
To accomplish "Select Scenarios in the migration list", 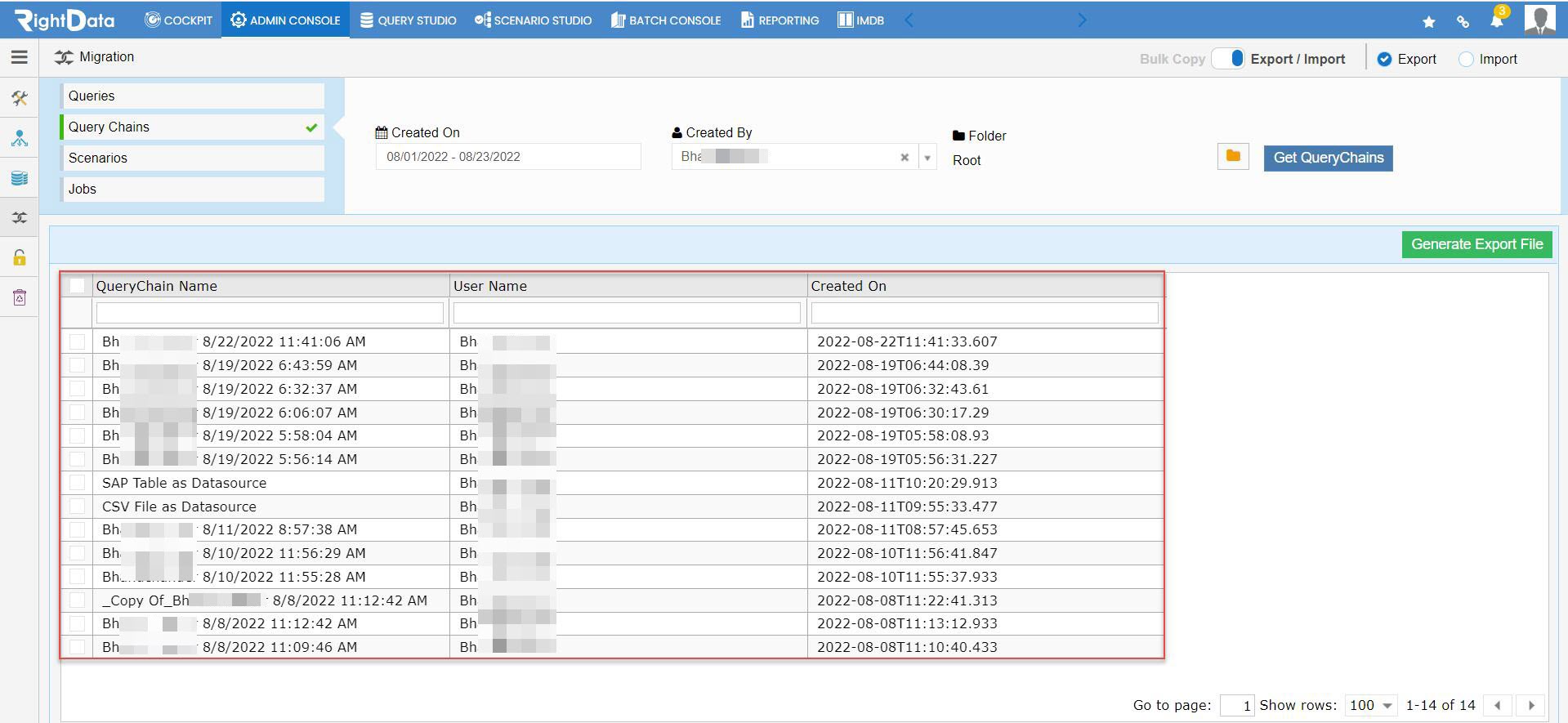I will click(x=192, y=158).
